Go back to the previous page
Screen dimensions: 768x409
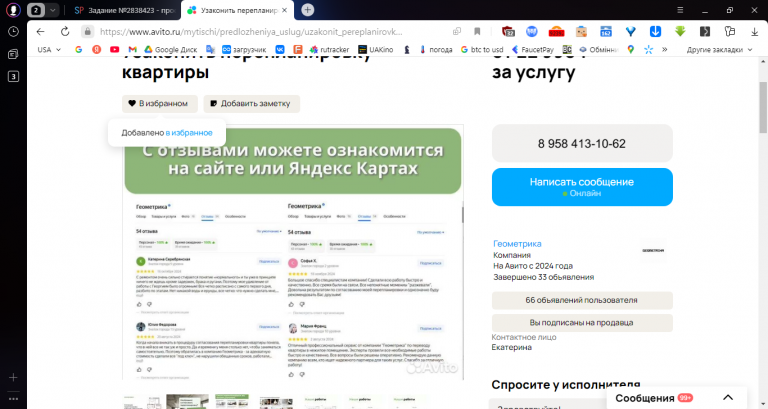point(40,32)
